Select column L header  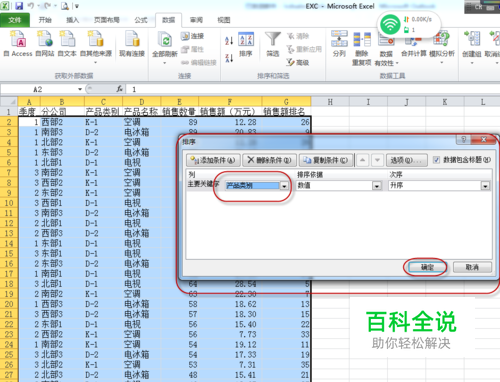[483, 102]
